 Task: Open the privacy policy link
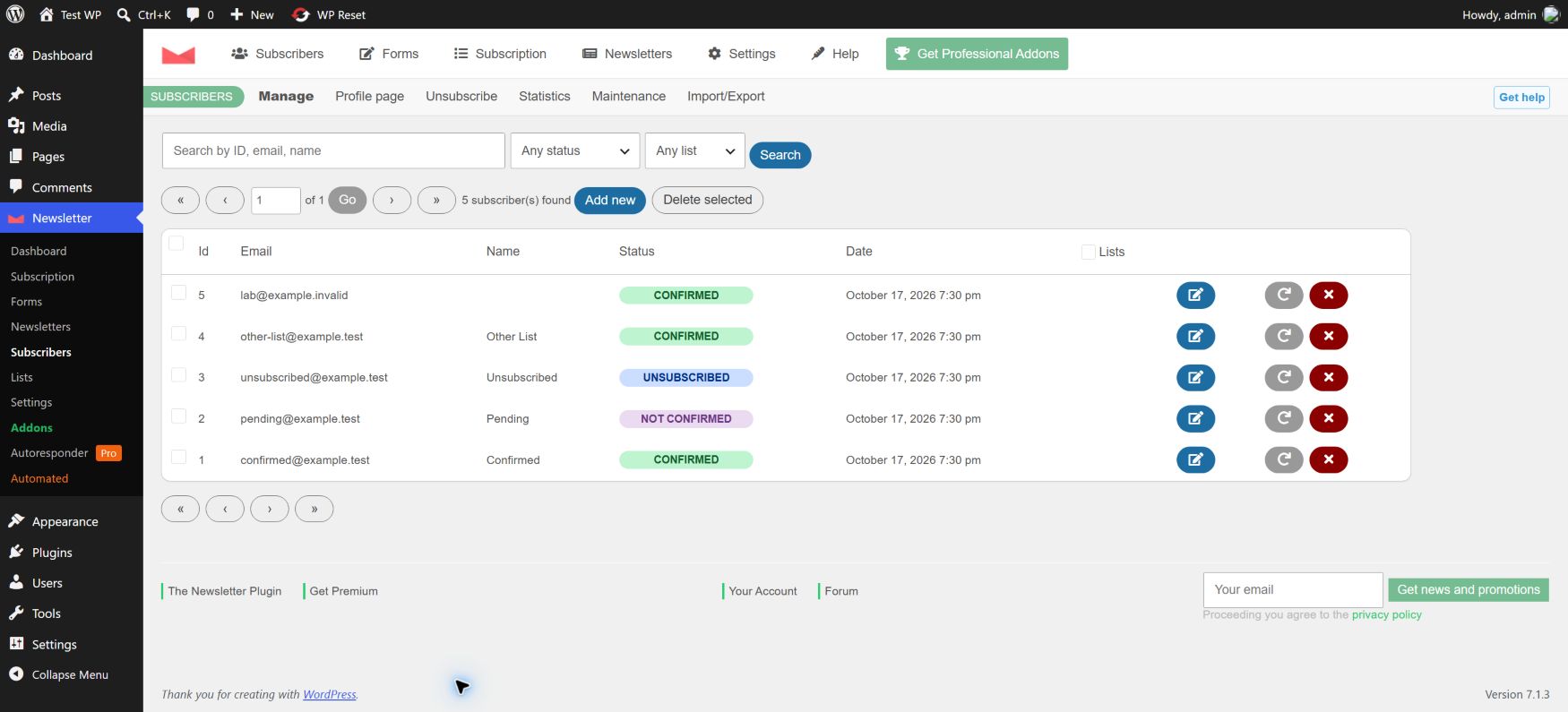click(1387, 614)
